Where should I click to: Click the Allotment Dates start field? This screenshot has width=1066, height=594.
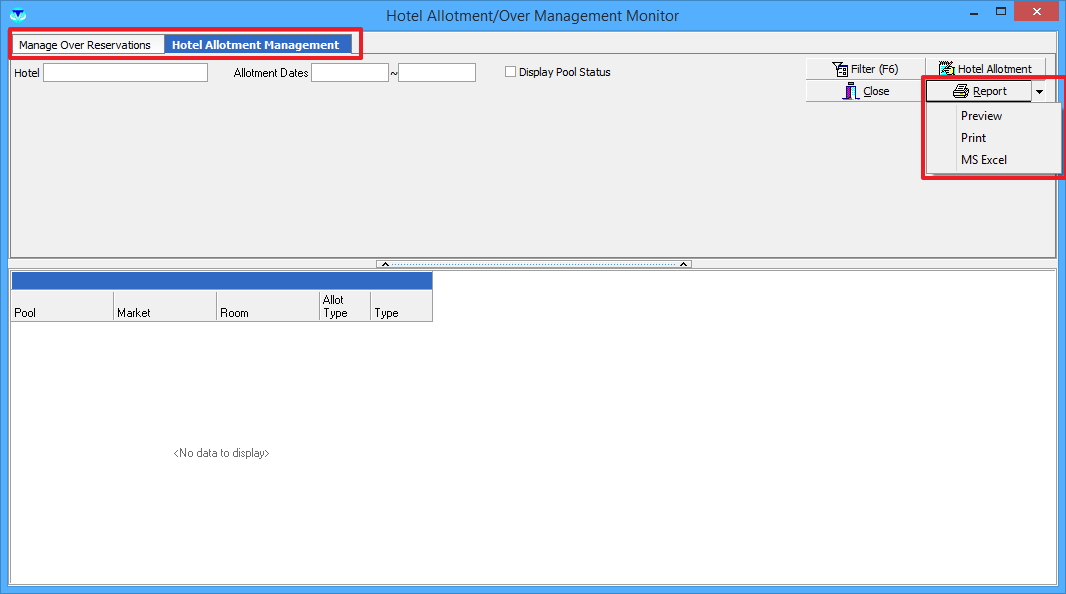(349, 72)
